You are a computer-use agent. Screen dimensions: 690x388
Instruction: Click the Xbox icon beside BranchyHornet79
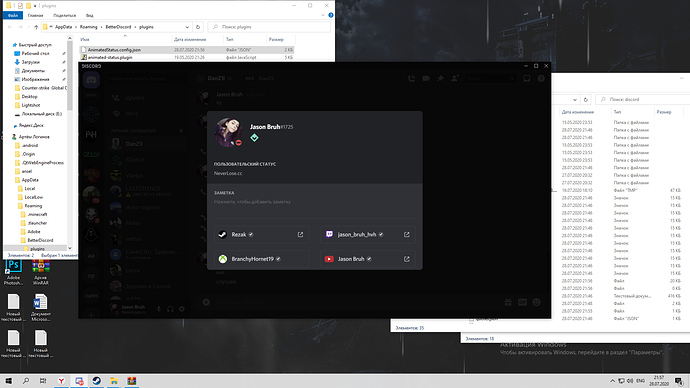(223, 259)
